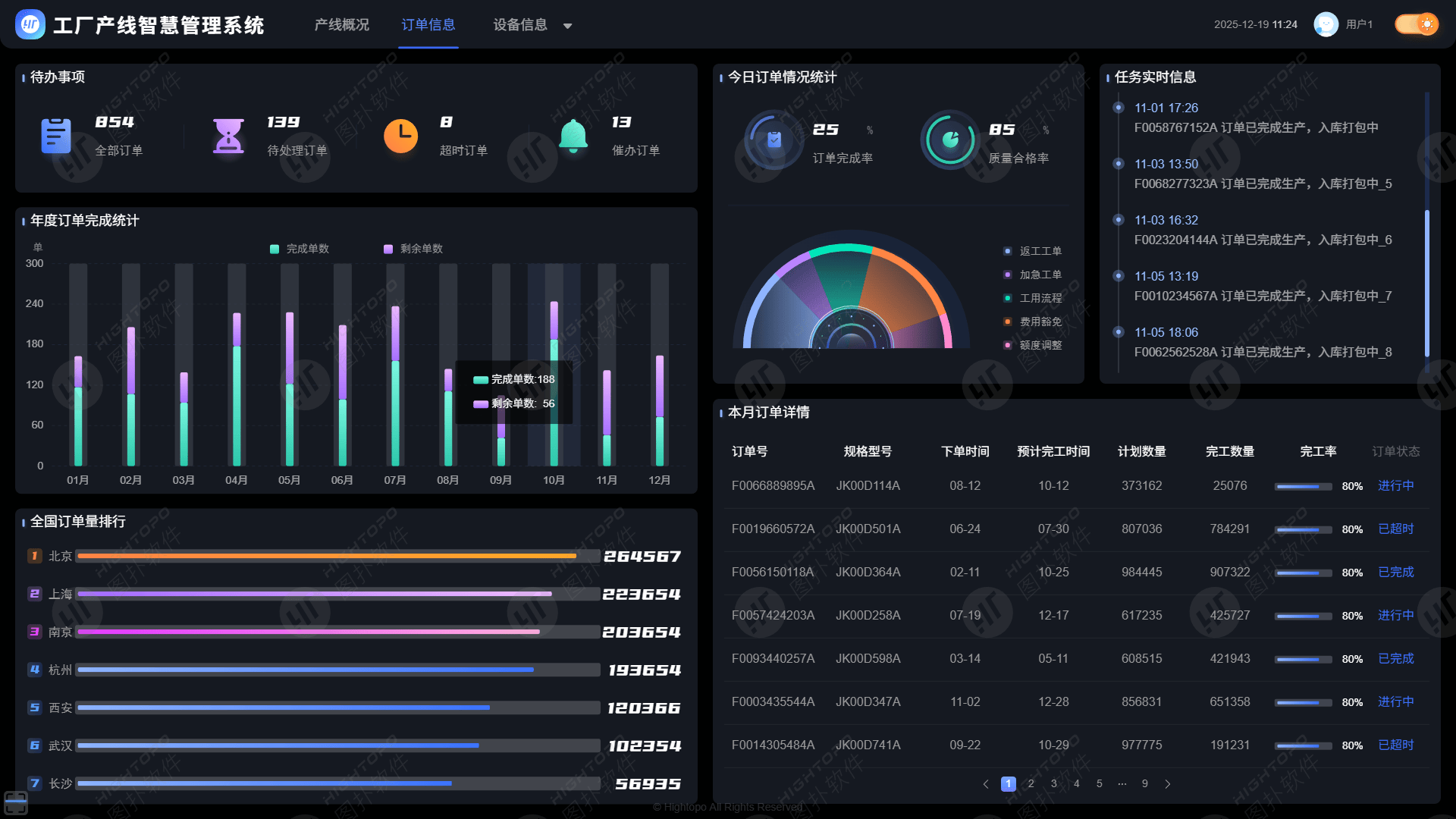Go to previous page with left chevron
1456x819 pixels.
986,784
